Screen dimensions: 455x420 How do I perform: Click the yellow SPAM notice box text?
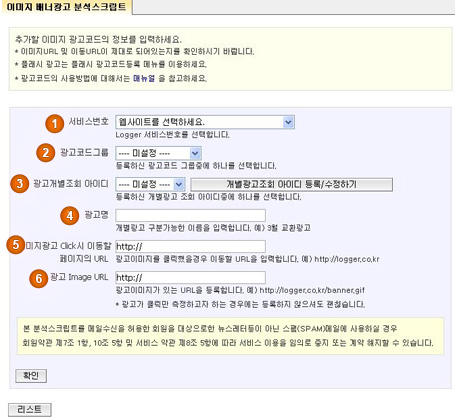pyautogui.click(x=230, y=336)
